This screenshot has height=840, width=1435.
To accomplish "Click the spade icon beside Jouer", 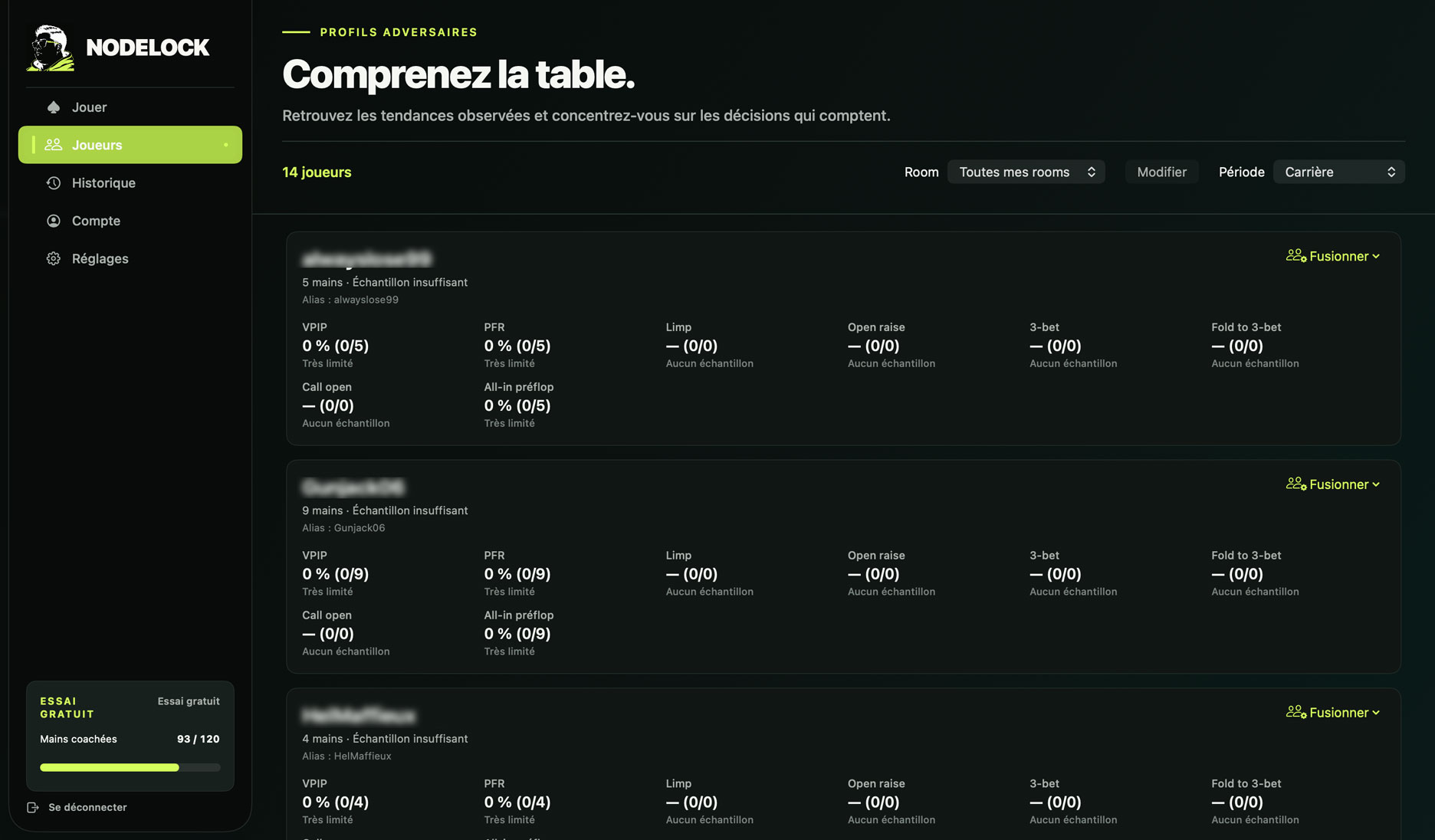I will point(54,107).
